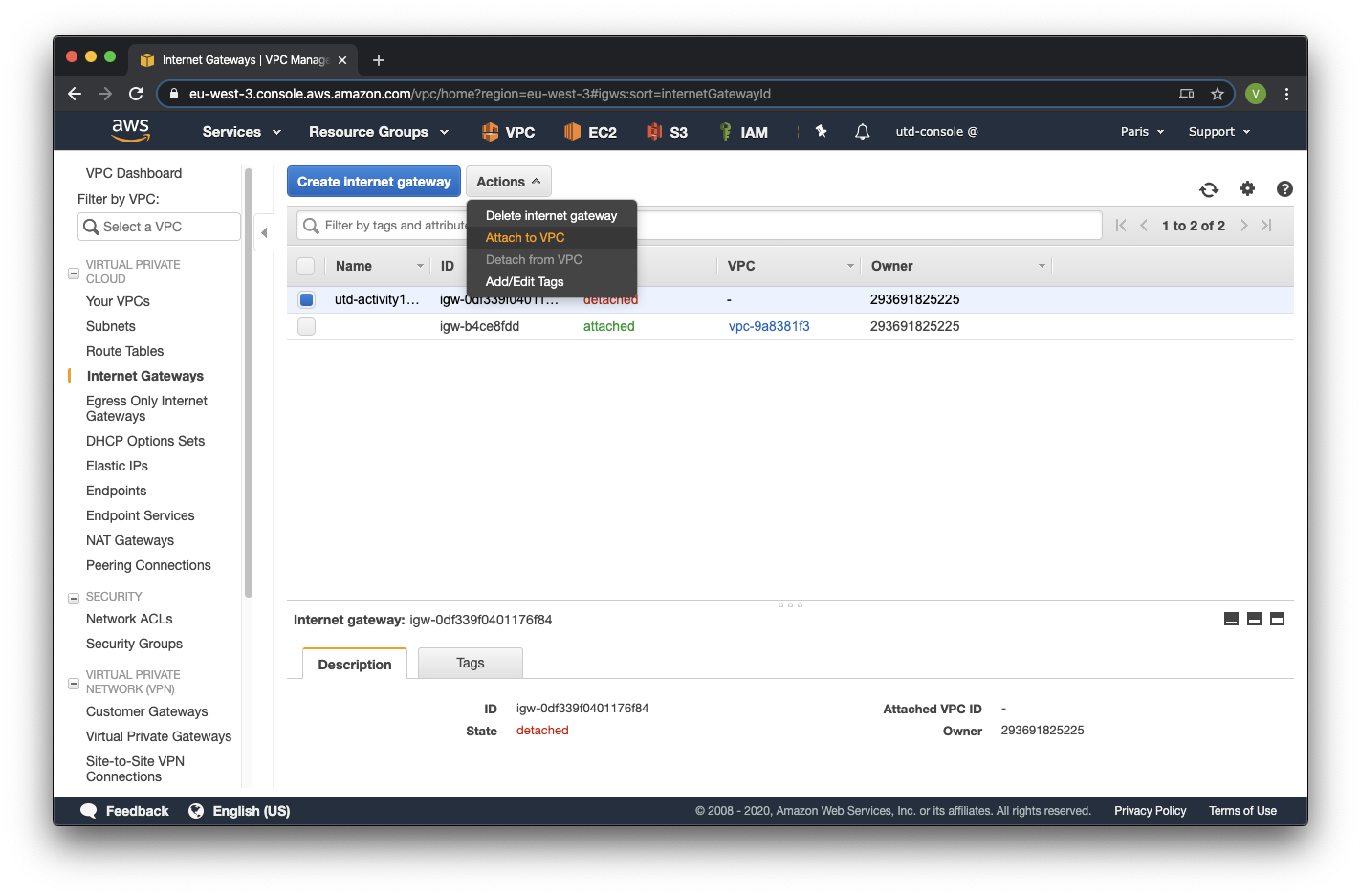Click the browser back arrow
The height and width of the screenshot is (896, 1361).
click(x=75, y=94)
